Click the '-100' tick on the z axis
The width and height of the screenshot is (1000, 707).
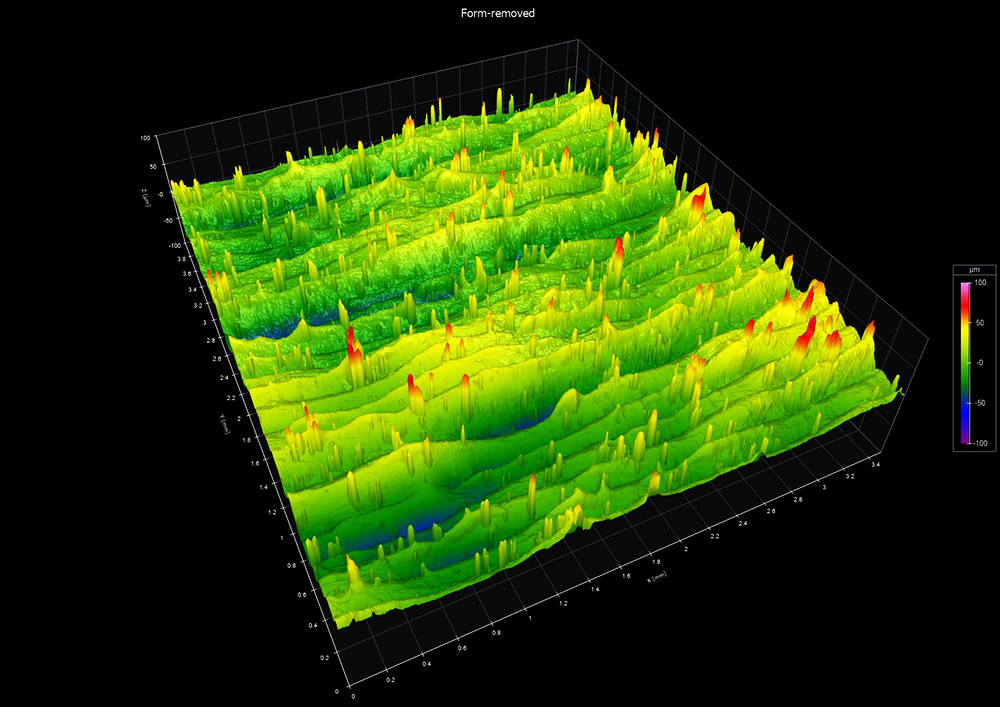coord(175,245)
